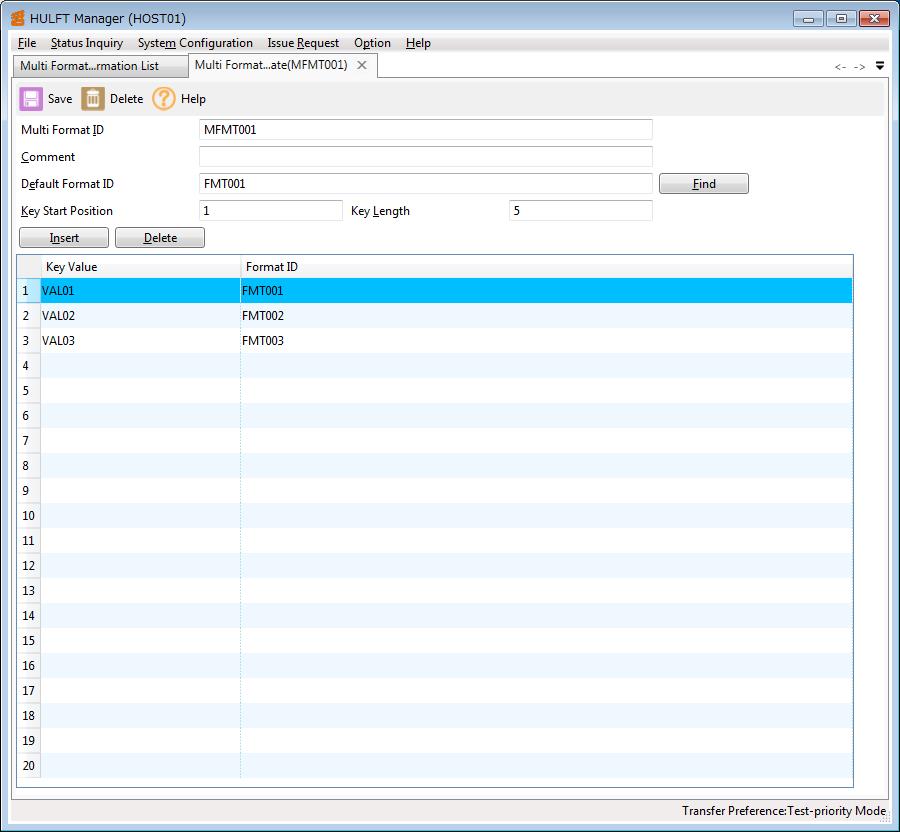Click row header number 4

(28, 366)
